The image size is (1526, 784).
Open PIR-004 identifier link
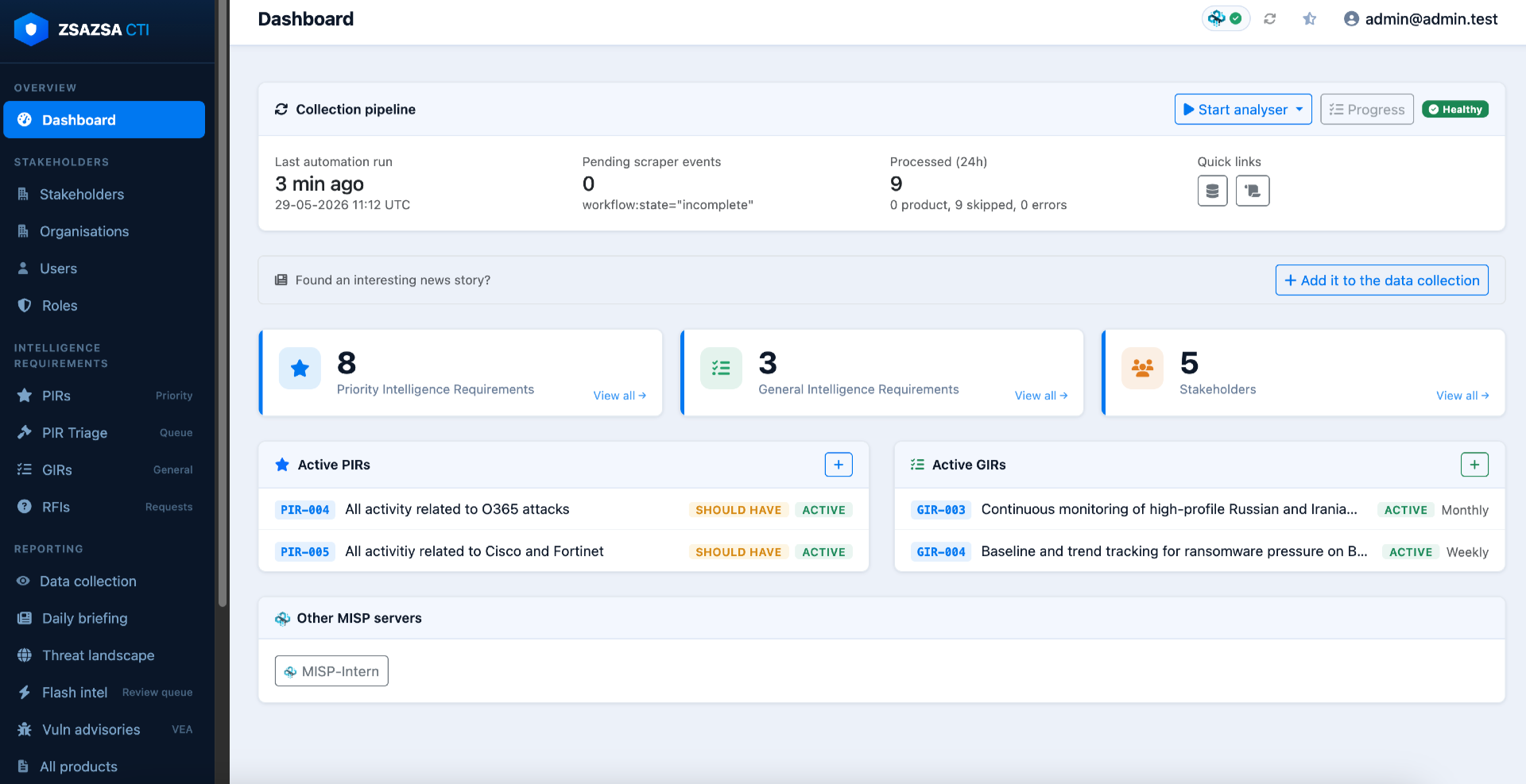click(x=305, y=510)
